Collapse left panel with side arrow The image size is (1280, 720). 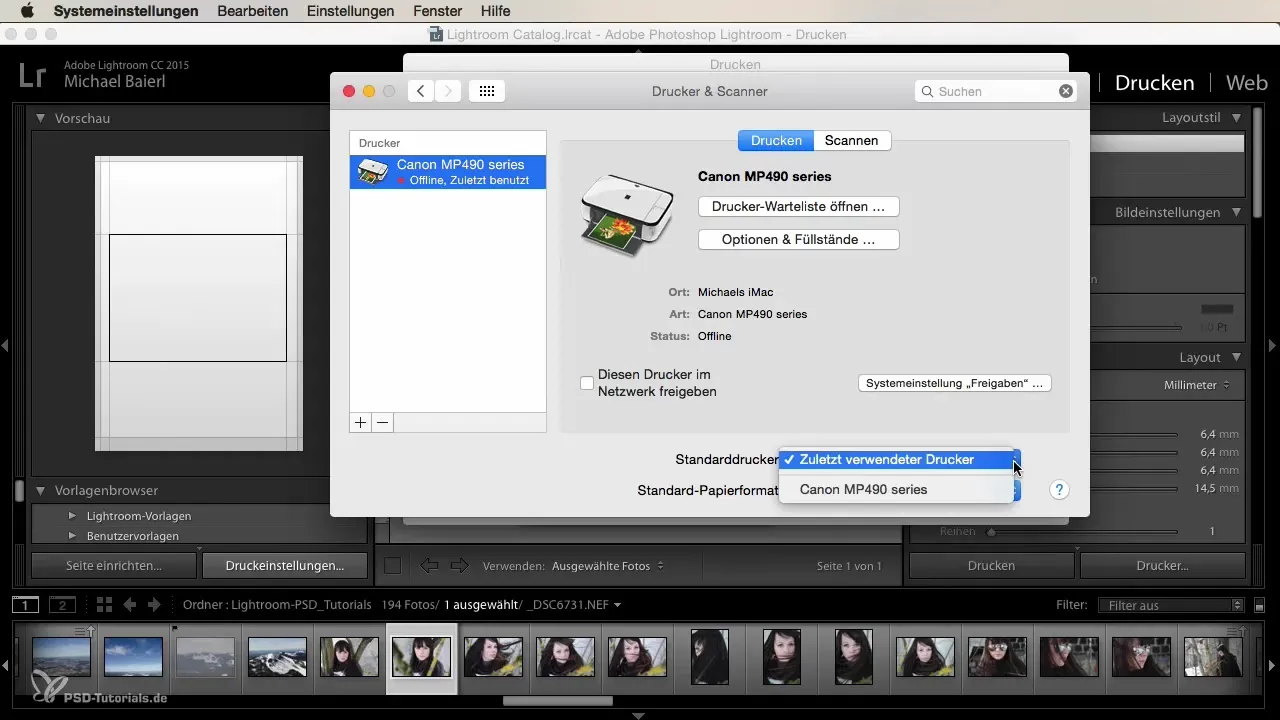coord(5,345)
